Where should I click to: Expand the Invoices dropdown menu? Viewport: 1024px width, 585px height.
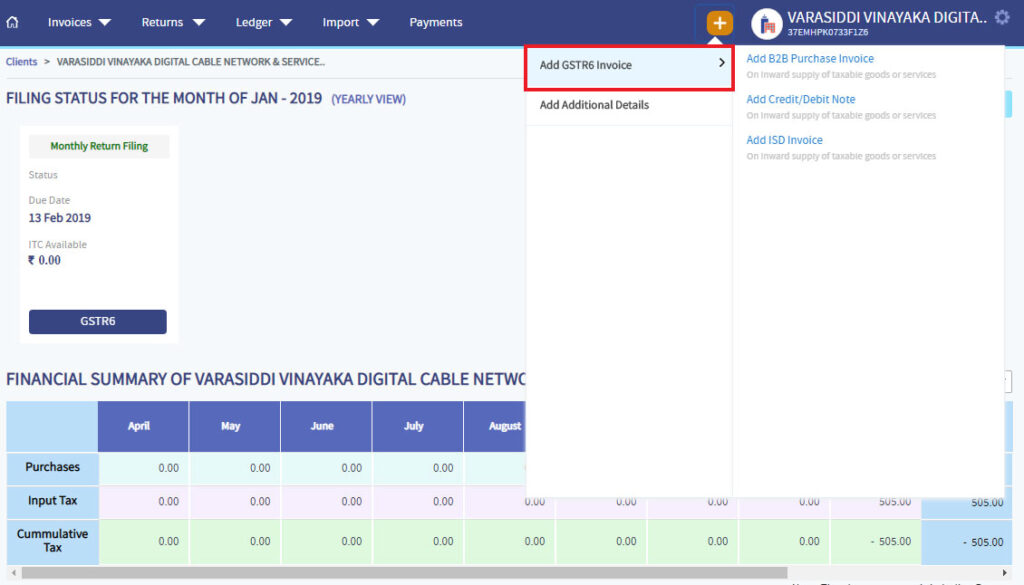click(x=78, y=21)
